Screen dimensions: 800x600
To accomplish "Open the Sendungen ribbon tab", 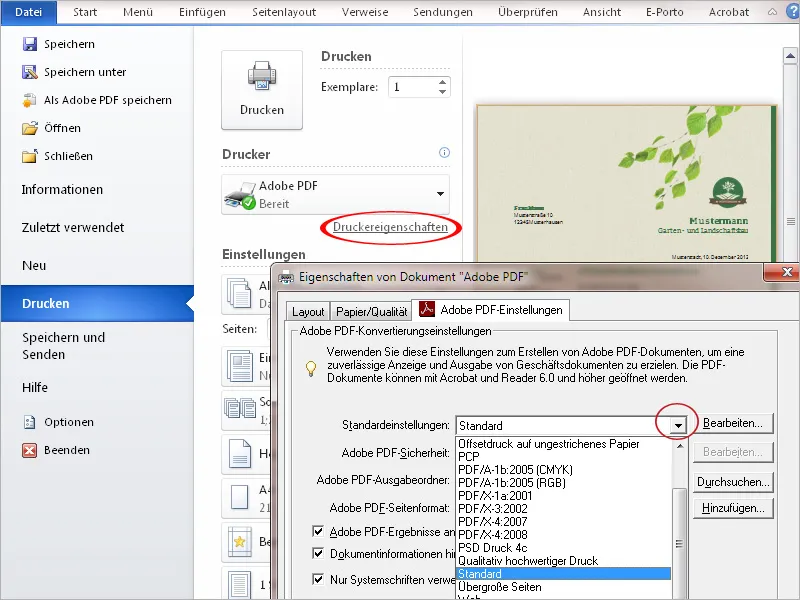I will (442, 12).
